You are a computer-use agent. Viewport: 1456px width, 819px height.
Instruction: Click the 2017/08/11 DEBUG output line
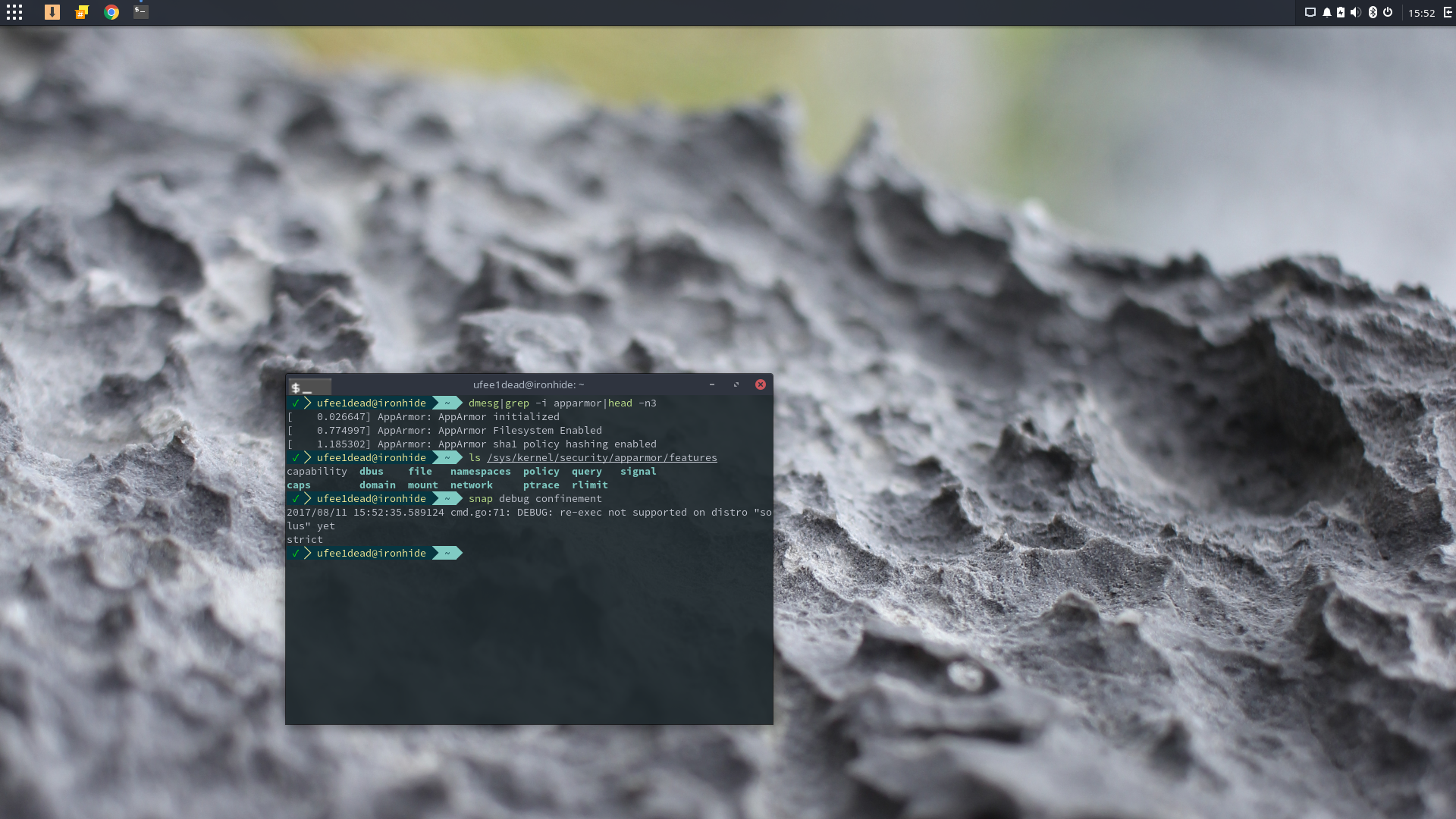(529, 519)
